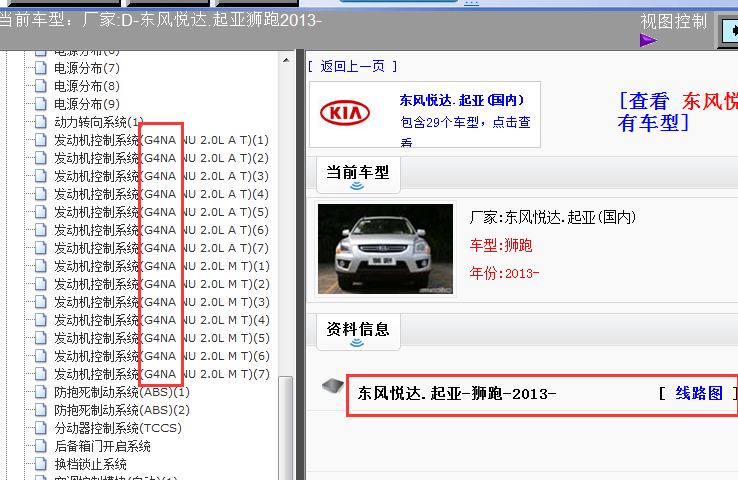This screenshot has height=480, width=738.
Task: Click the page icon beside 防抱死制动系统(ABS)(1)
Action: point(41,392)
